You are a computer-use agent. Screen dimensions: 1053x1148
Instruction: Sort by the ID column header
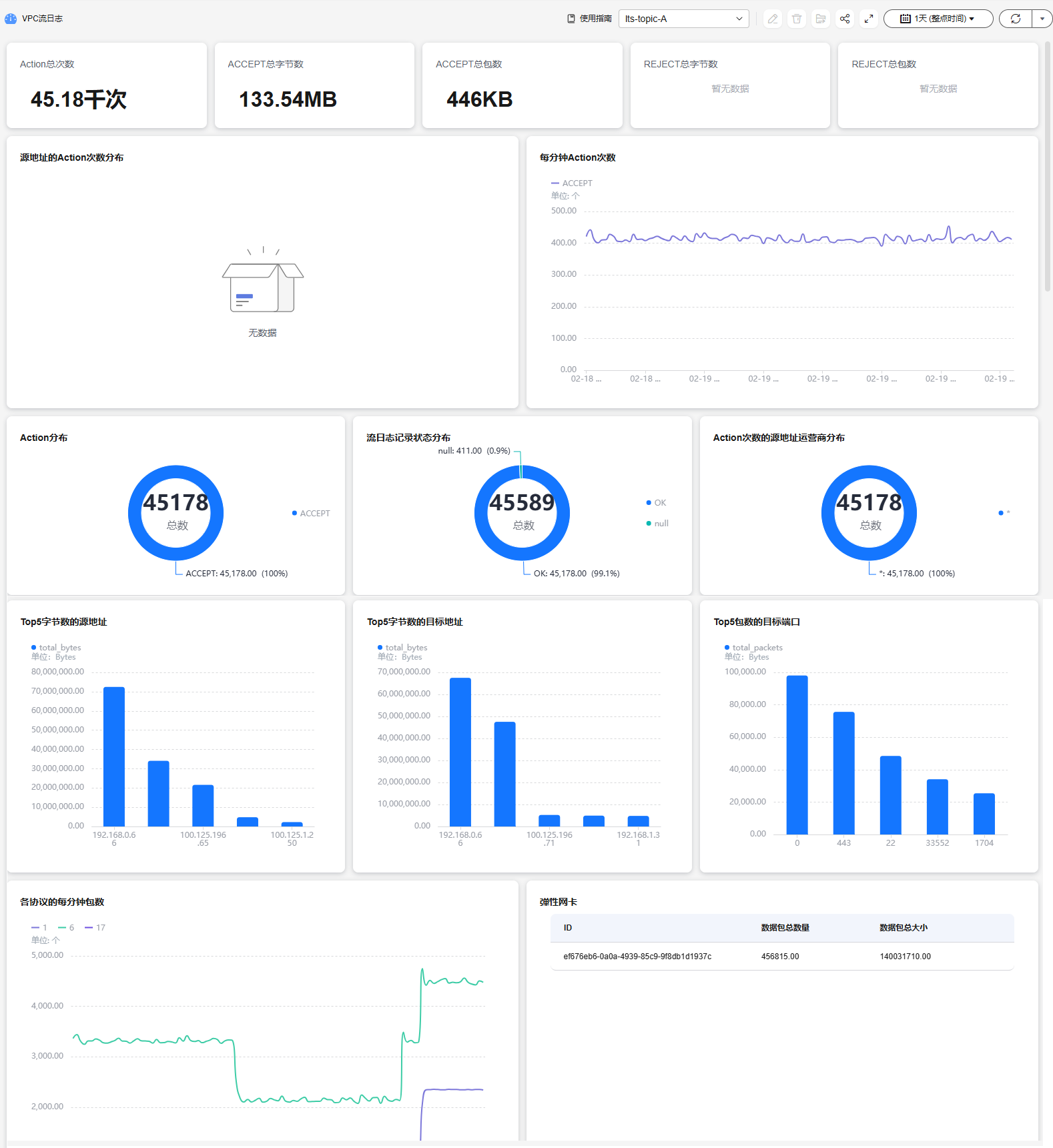568,928
